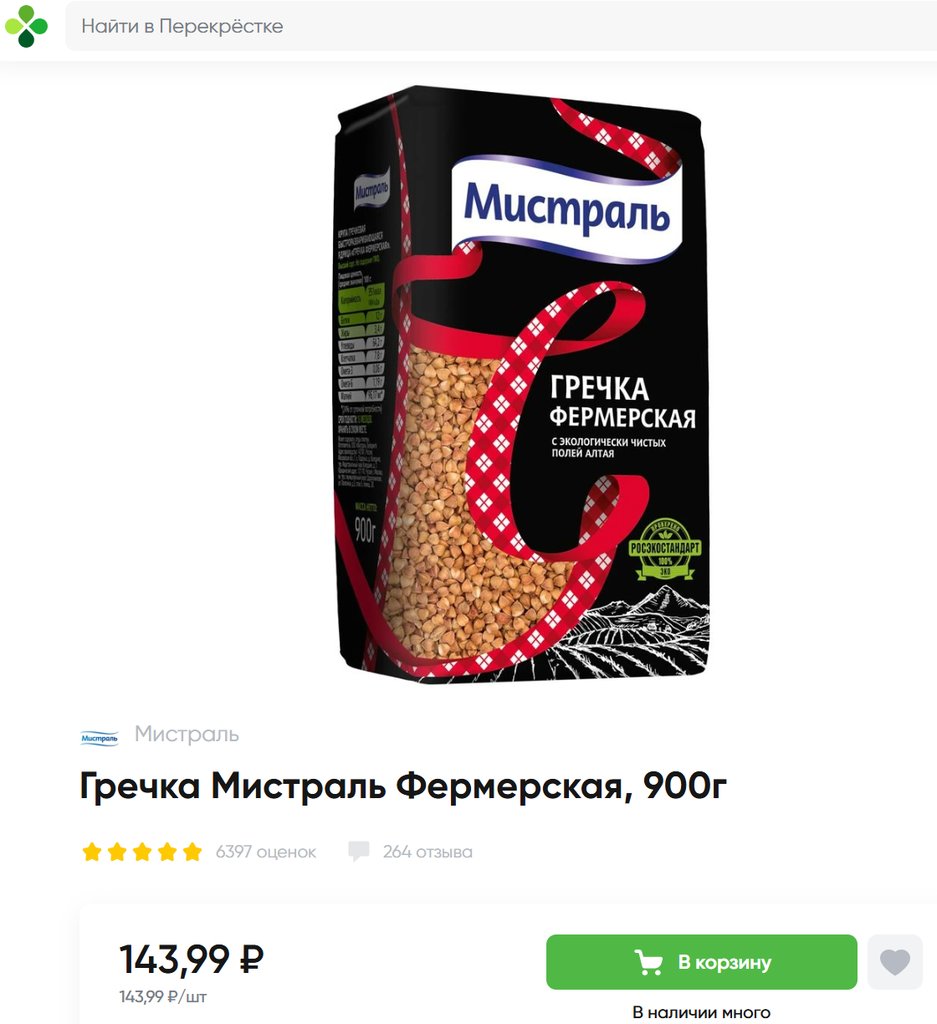Screen dimensions: 937x1024
Task: Click the 143,99 ₽/шт unit price
Action: (x=163, y=997)
